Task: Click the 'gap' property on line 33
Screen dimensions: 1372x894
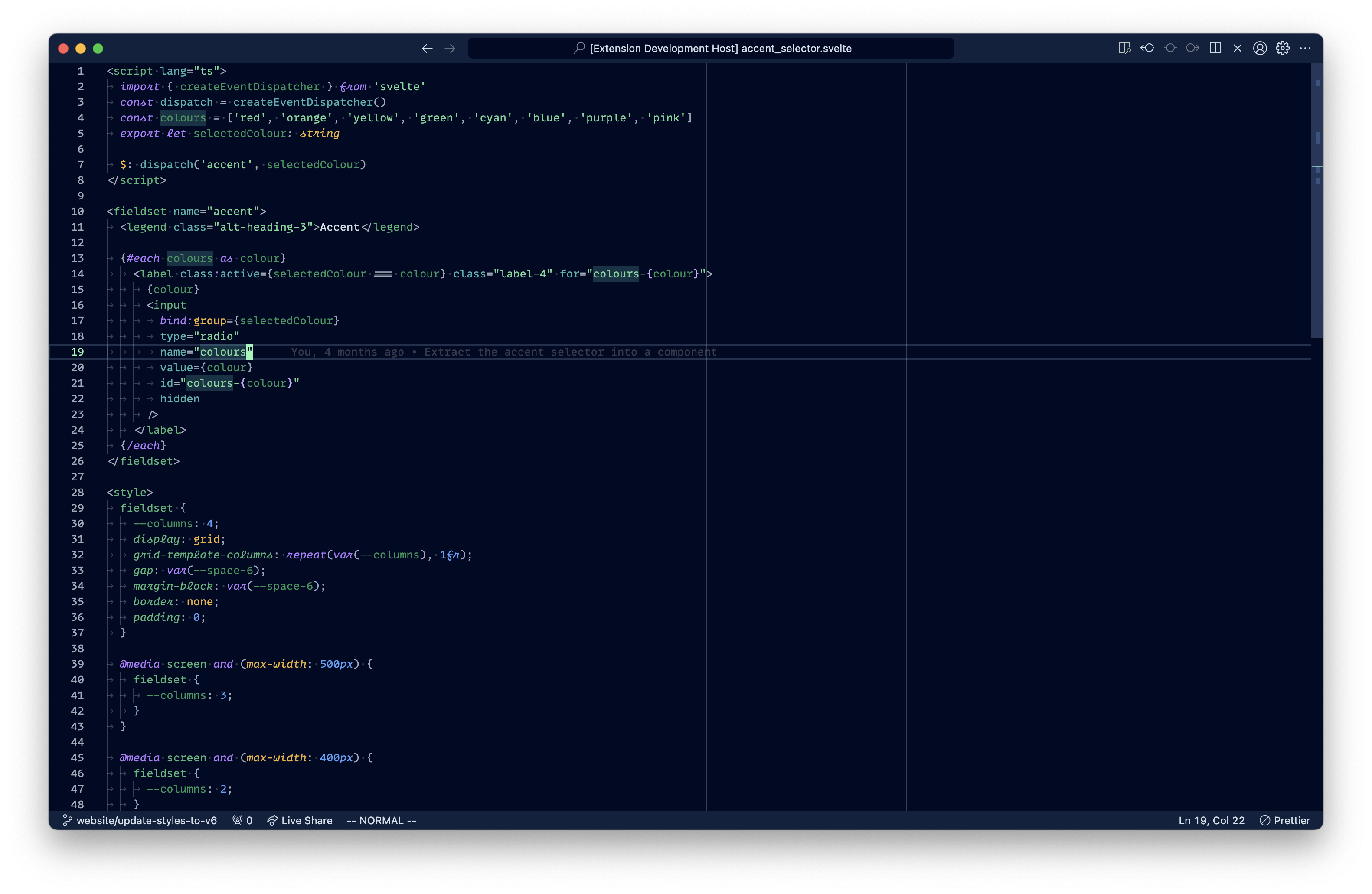Action: [x=143, y=570]
